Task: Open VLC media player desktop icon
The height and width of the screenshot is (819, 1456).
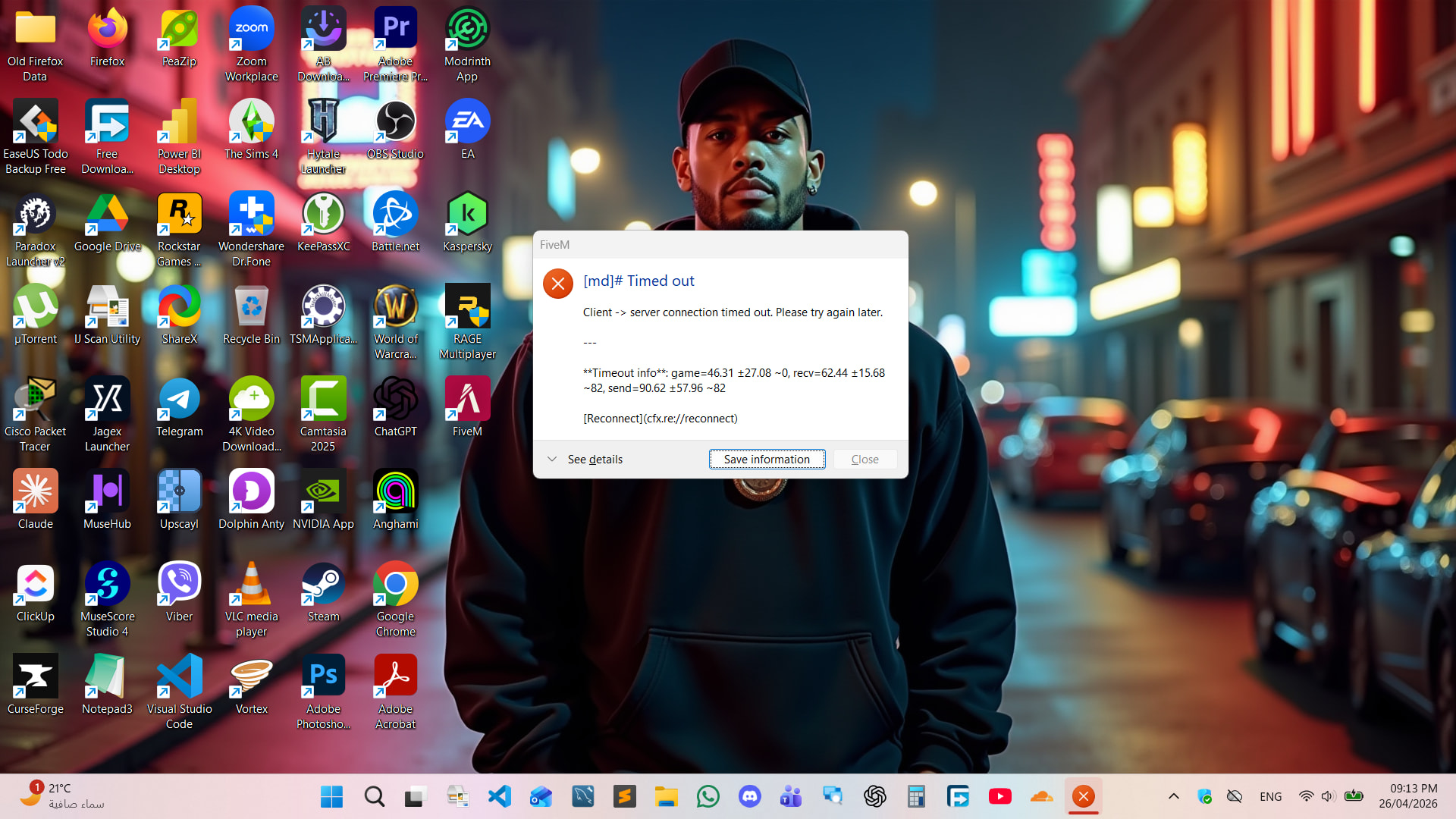Action: click(251, 599)
